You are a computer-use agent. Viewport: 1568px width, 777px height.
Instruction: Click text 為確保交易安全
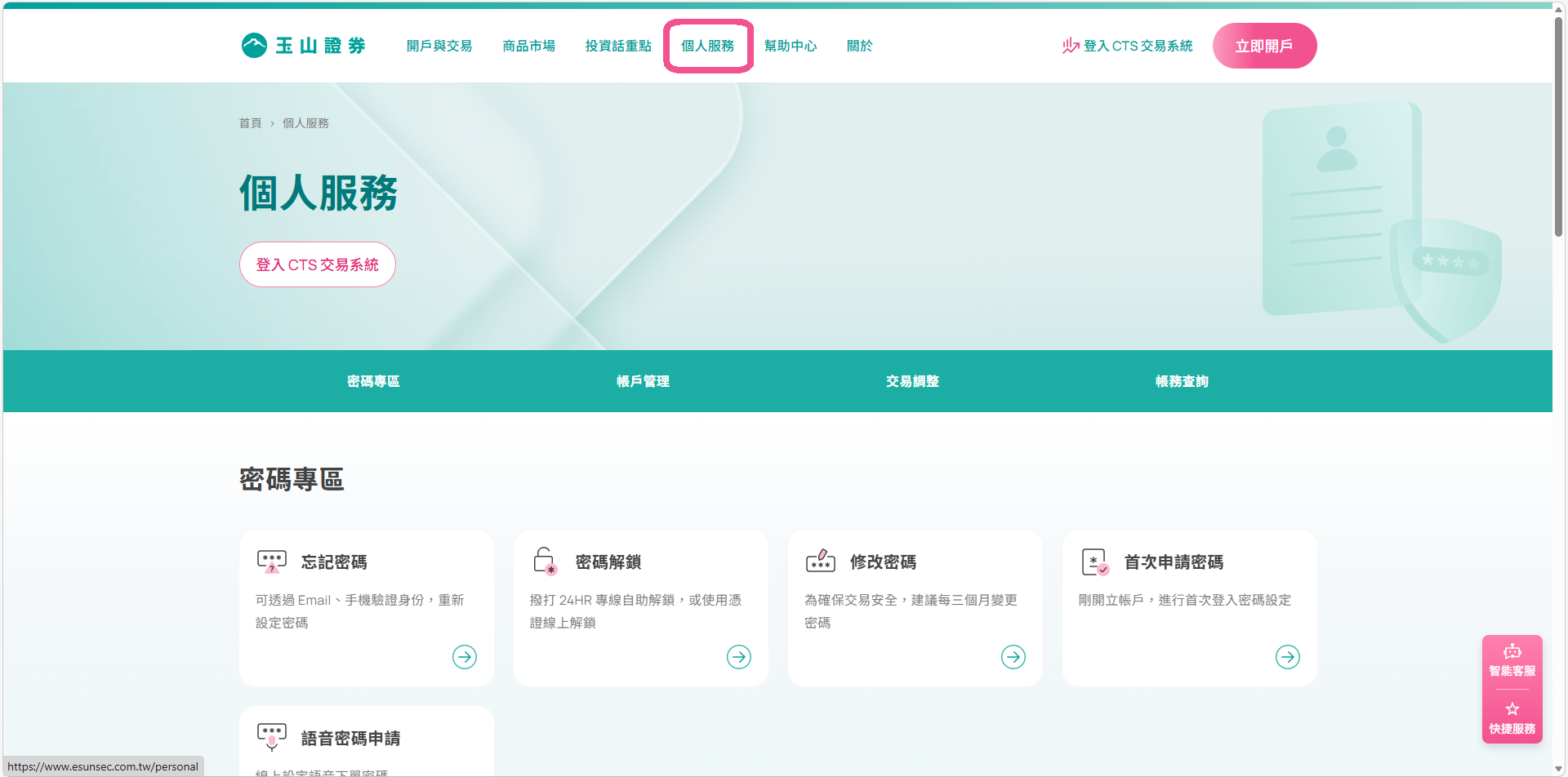[x=850, y=600]
